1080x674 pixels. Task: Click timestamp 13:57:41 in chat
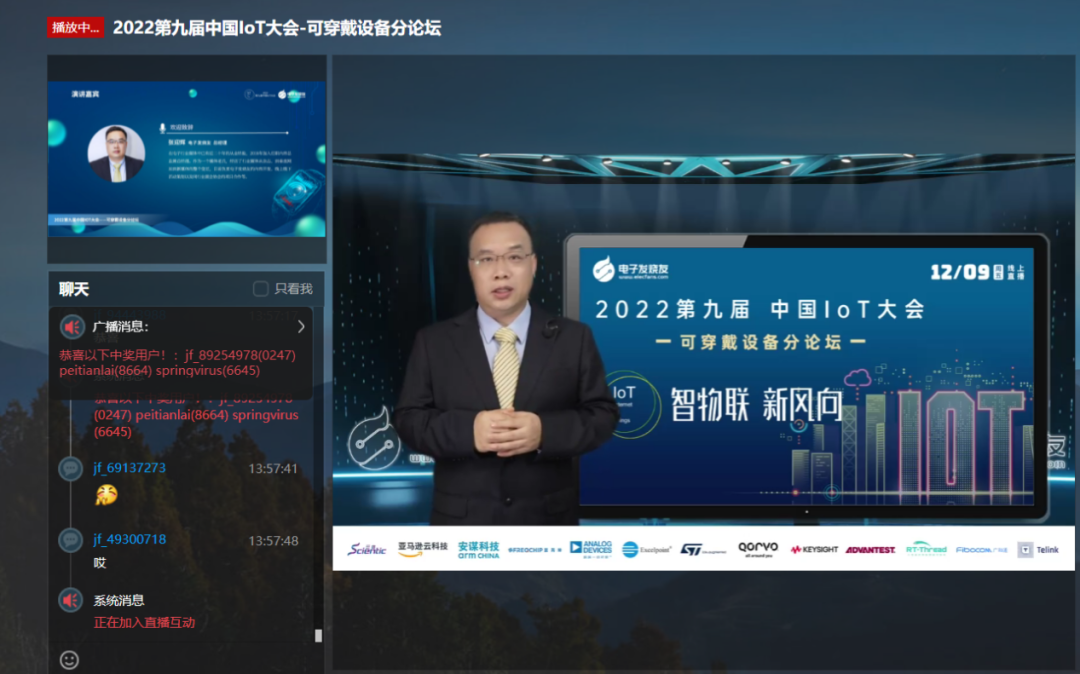[273, 469]
